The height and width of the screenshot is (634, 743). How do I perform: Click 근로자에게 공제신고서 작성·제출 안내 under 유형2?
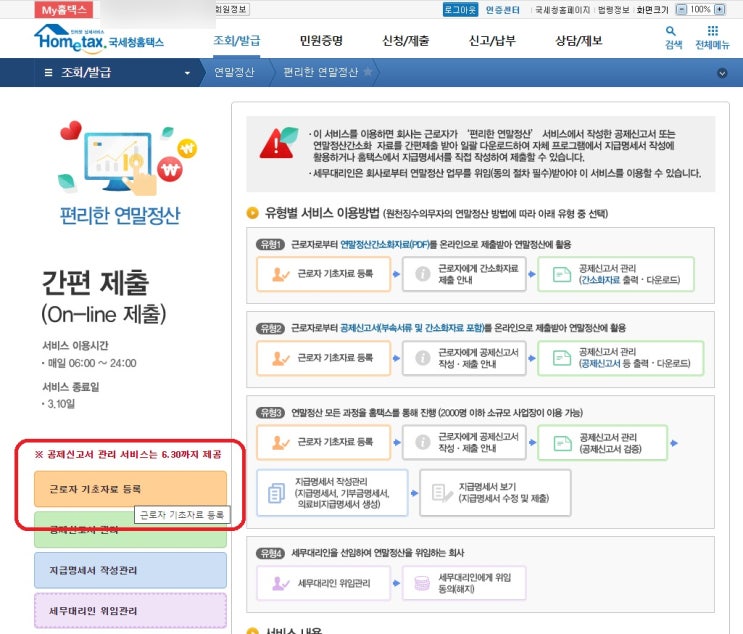click(464, 358)
